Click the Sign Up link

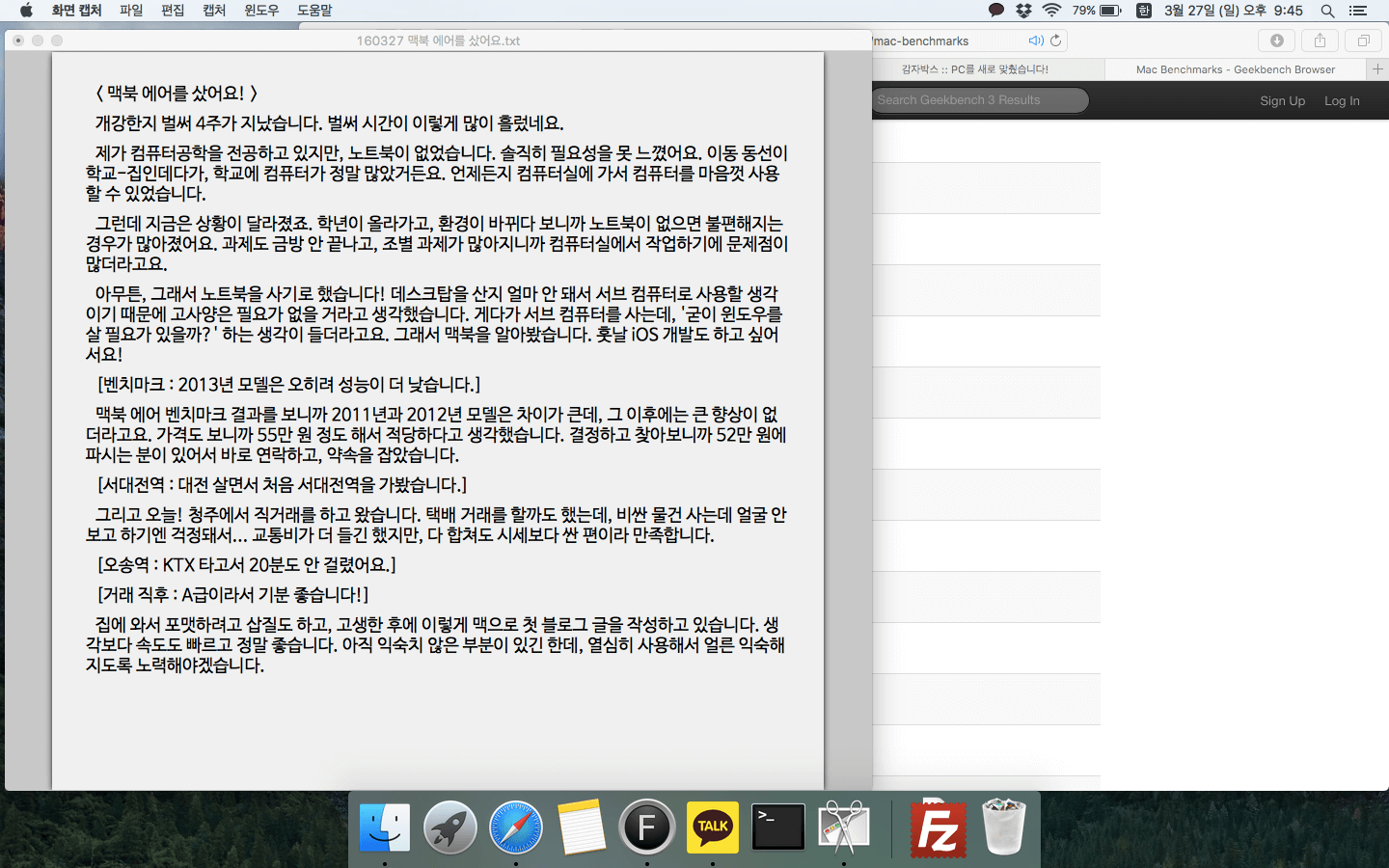[x=1282, y=101]
